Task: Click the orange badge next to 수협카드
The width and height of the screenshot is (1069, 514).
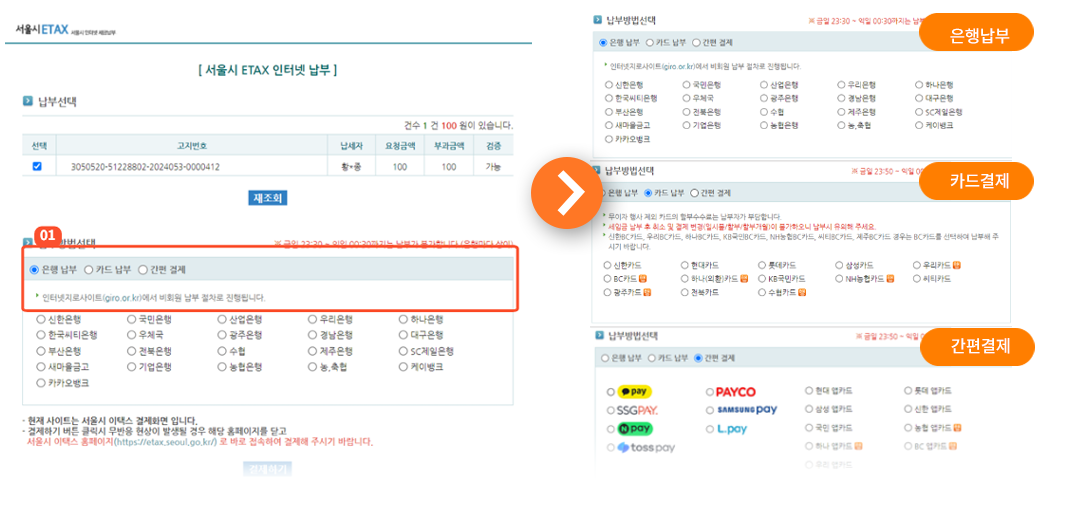Action: point(802,292)
